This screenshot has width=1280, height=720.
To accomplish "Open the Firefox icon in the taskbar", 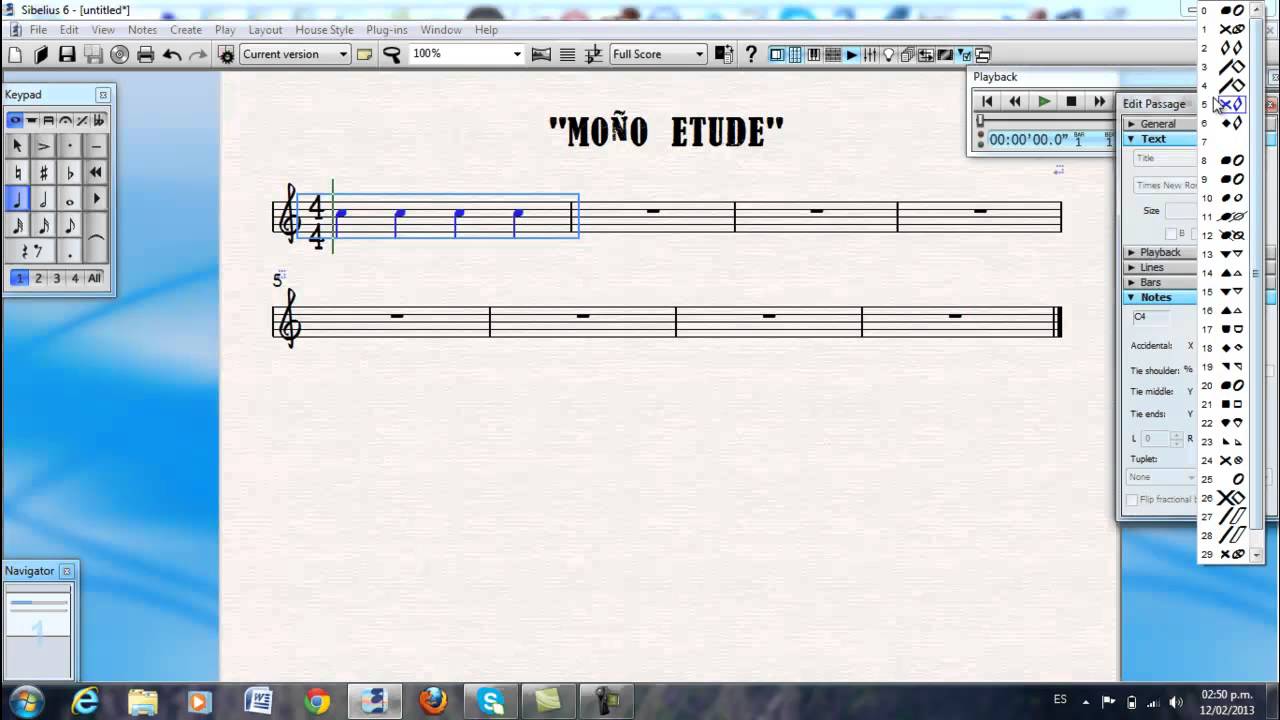I will (x=433, y=700).
